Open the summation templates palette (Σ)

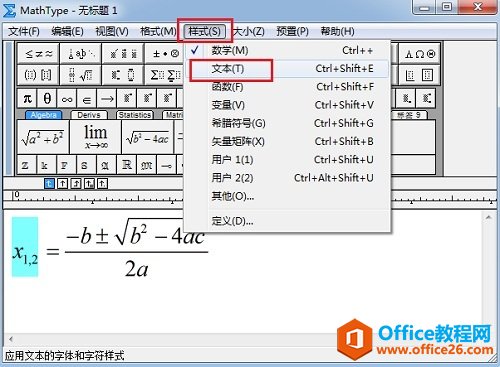point(165,75)
